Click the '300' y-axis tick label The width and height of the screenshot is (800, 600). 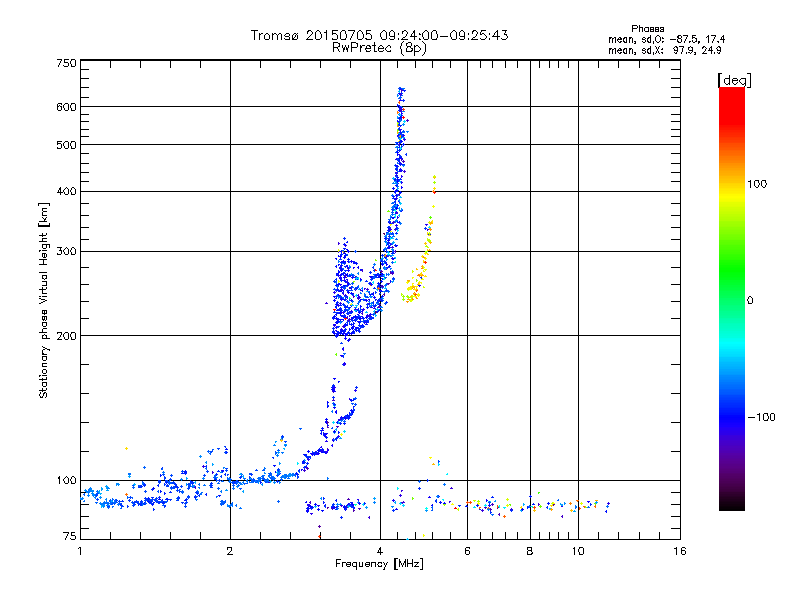(x=66, y=252)
